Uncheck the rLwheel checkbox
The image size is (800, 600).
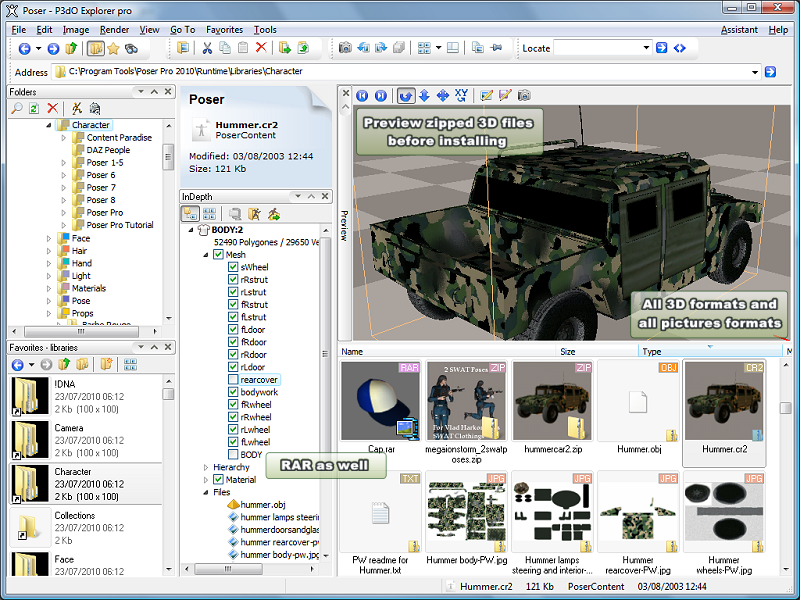(233, 430)
